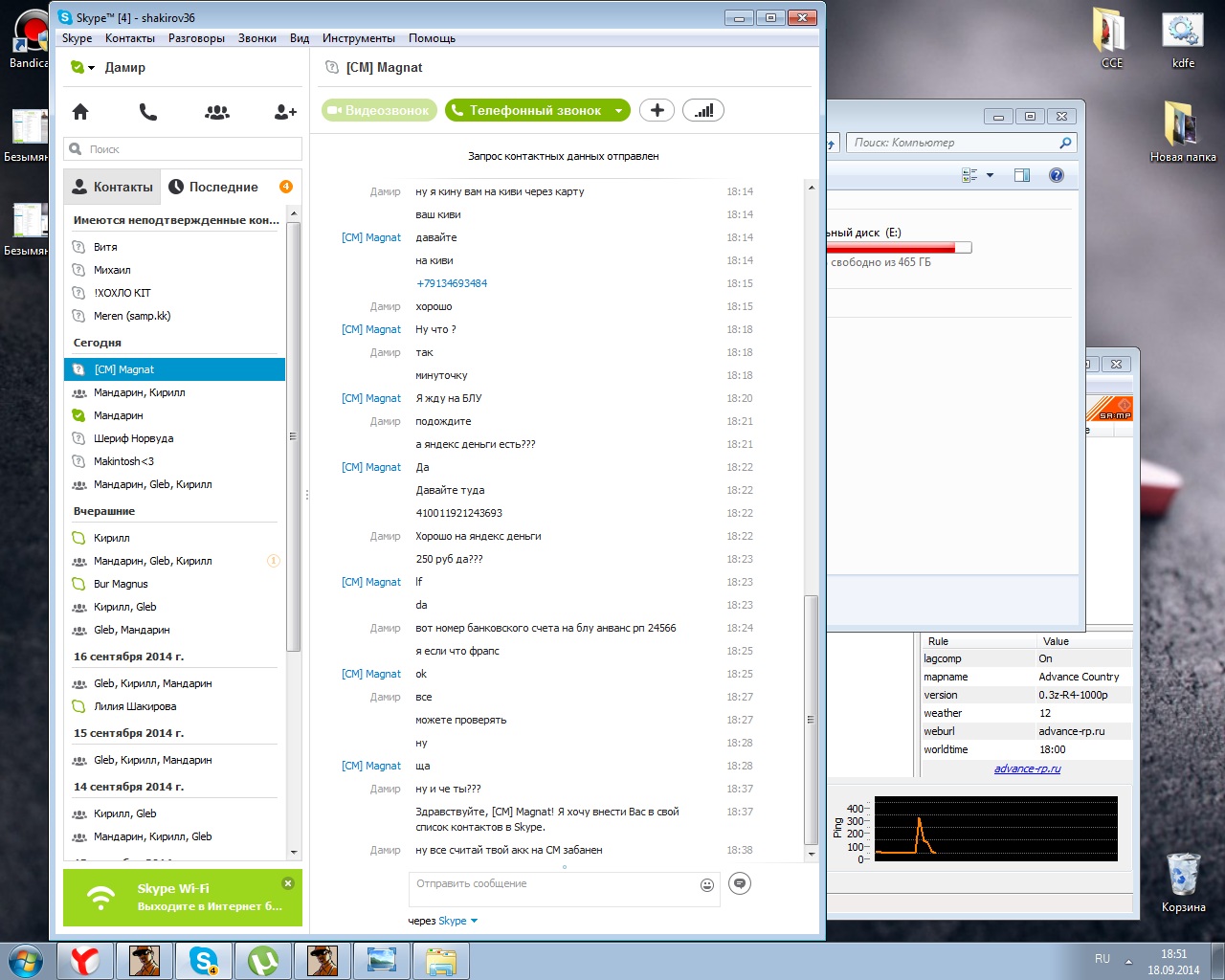Open uTorrent from the taskbar
Screen dimensions: 1225x980
263,961
